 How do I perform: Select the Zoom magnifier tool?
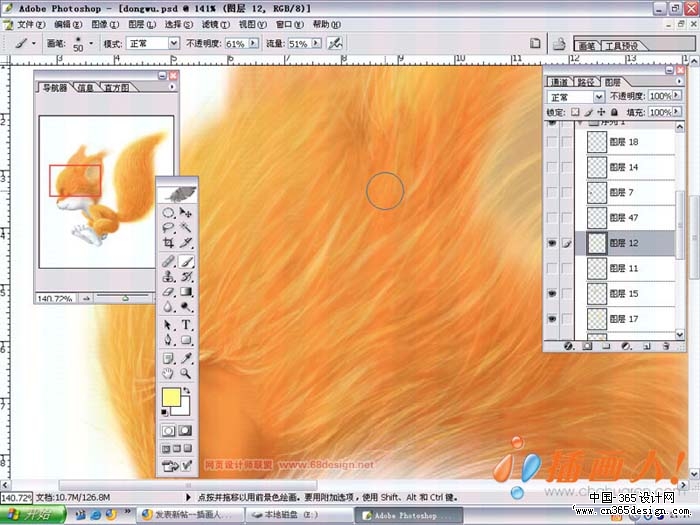[x=186, y=373]
